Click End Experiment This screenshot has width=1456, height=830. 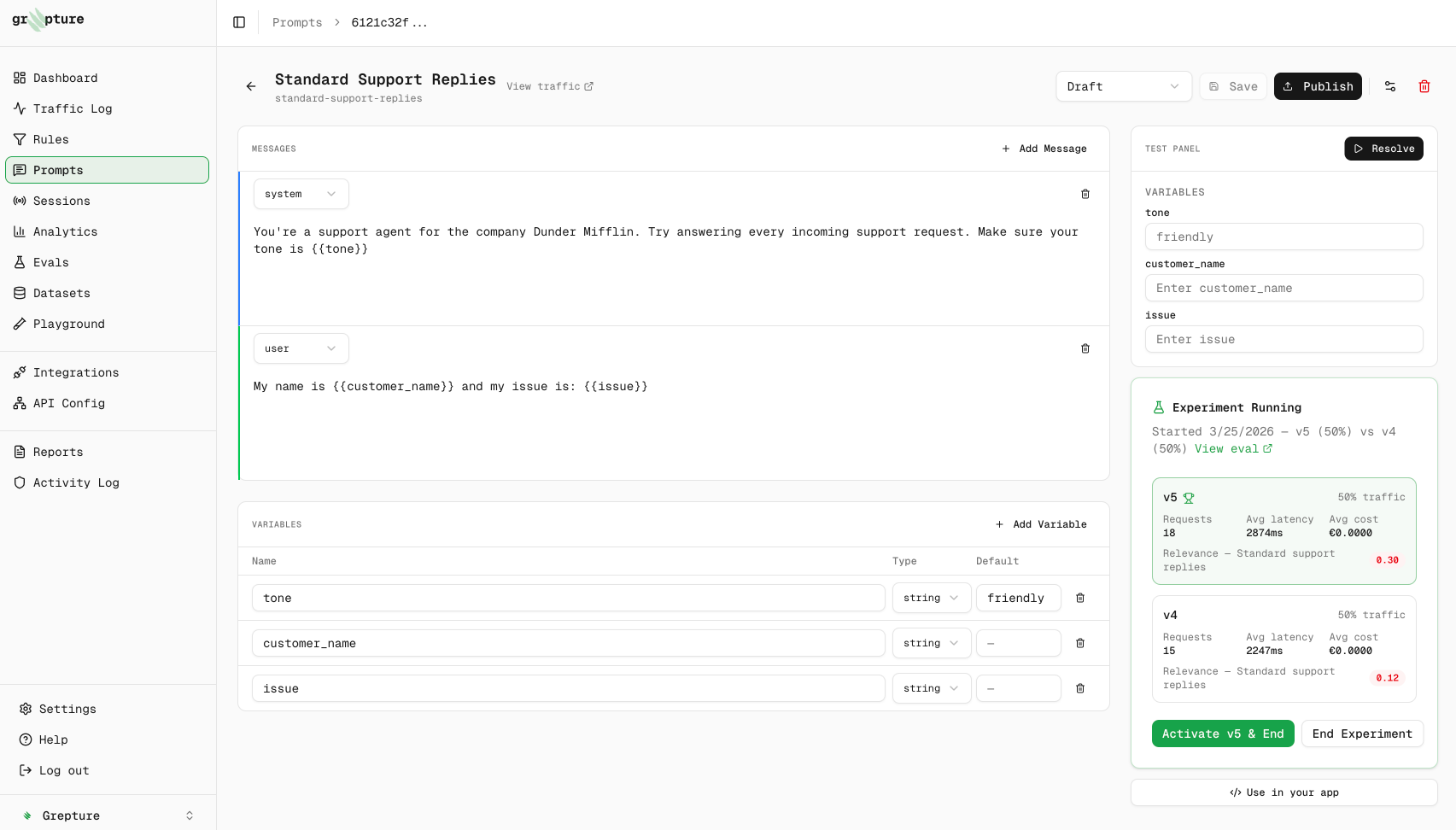pos(1362,734)
